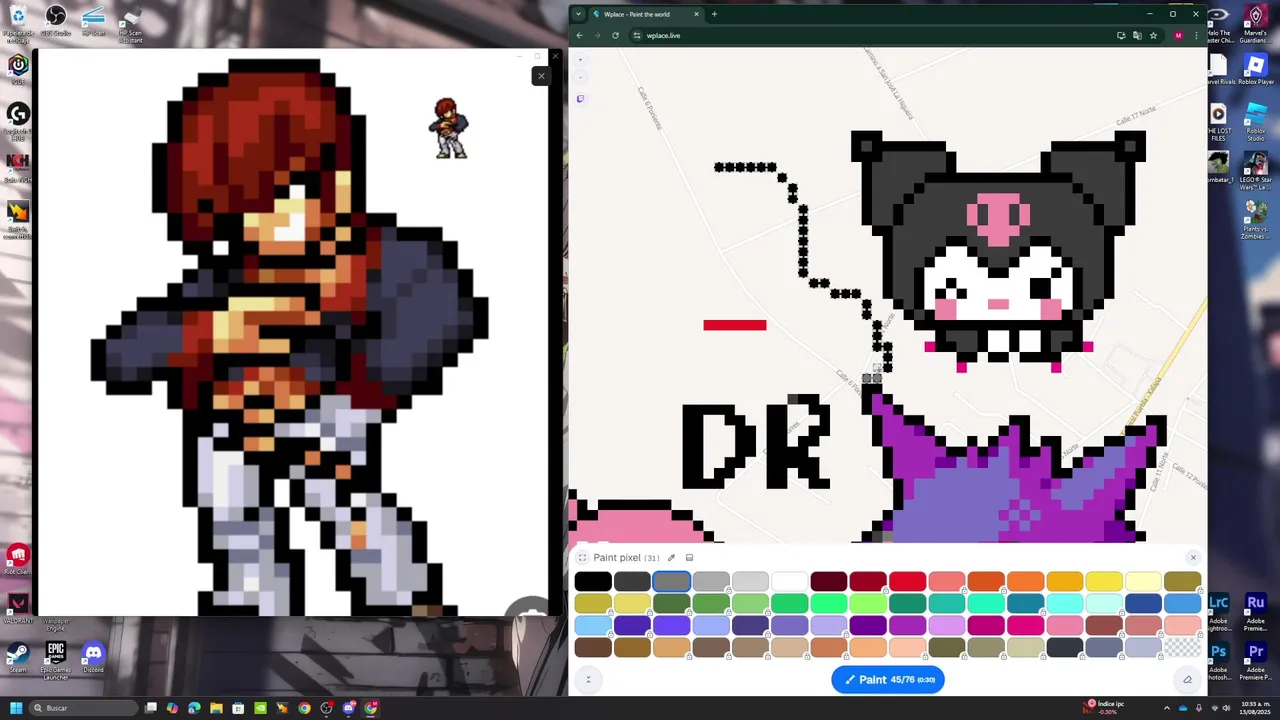Click the Buscar taskbar search box

pyautogui.click(x=84, y=708)
